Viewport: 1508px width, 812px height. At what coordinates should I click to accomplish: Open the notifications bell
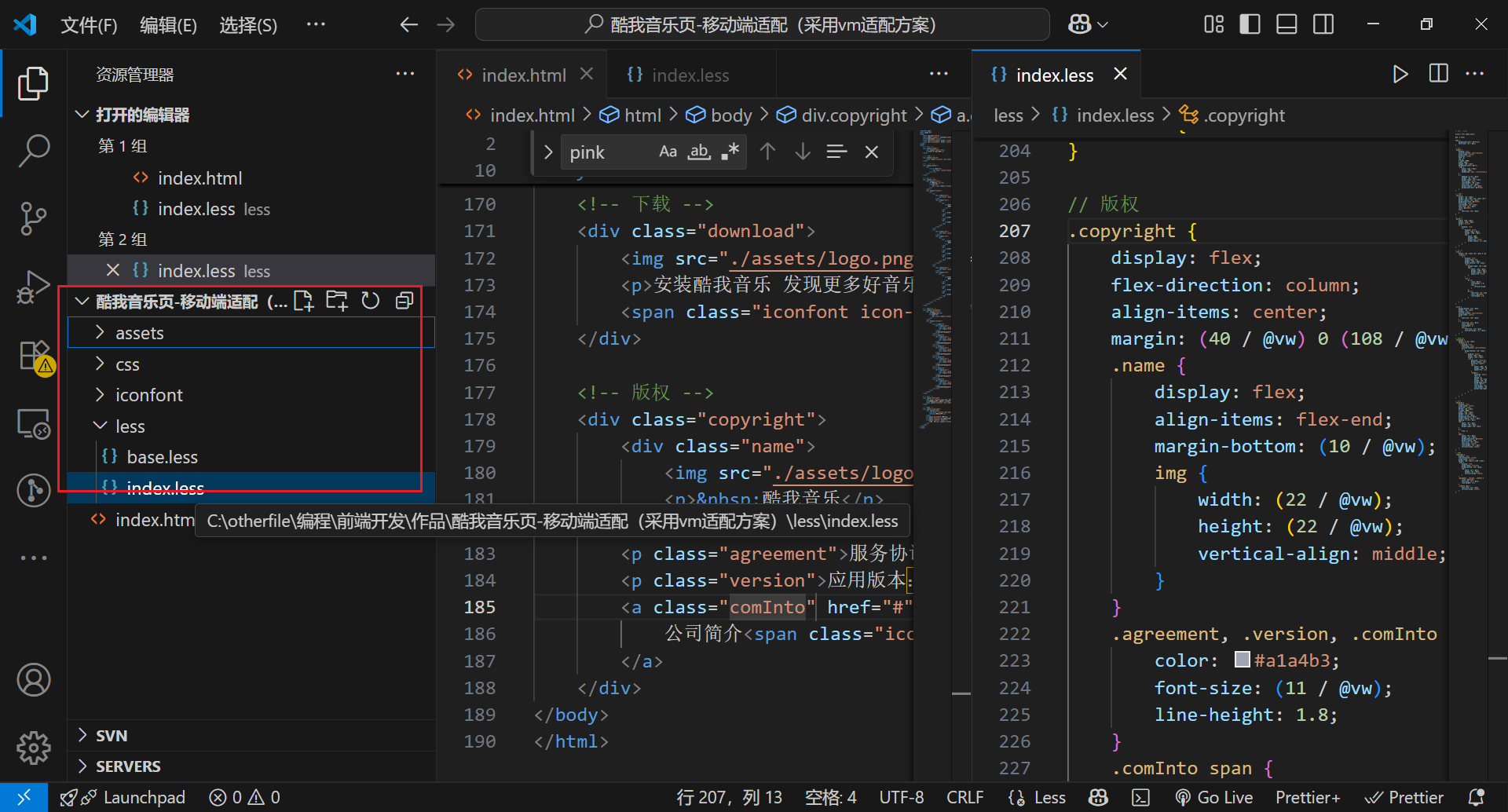(1477, 798)
